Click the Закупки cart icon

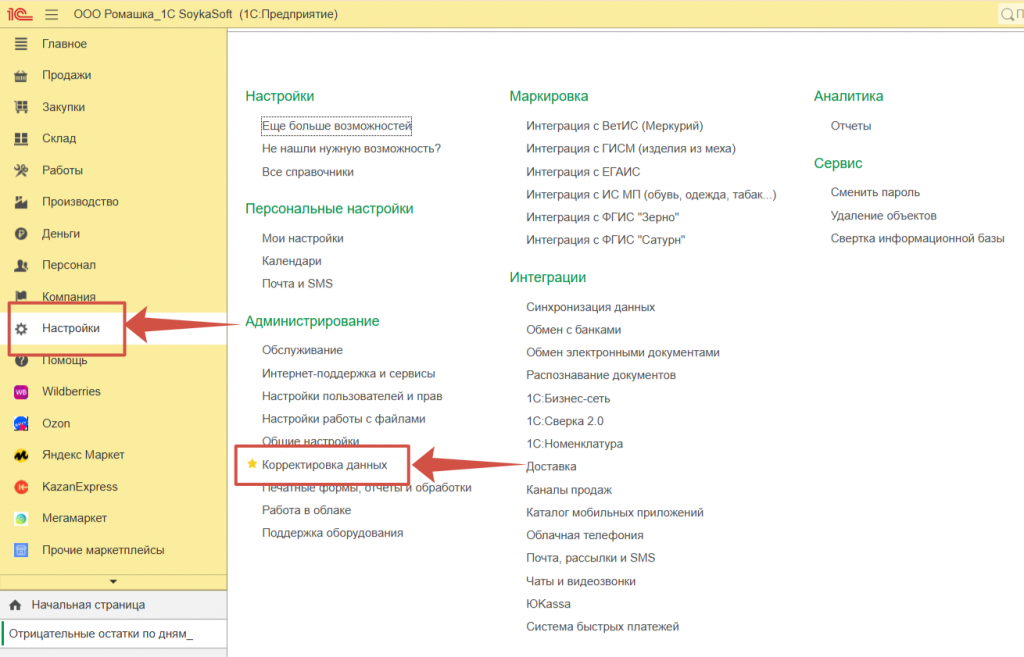point(21,107)
